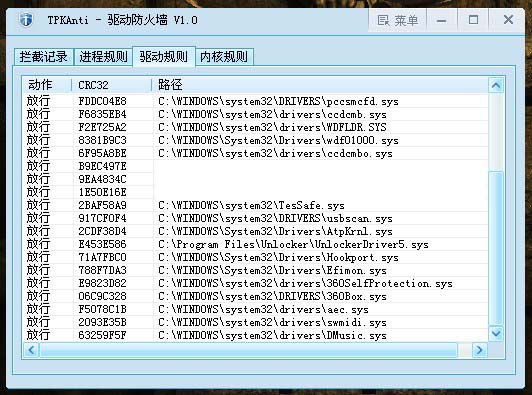The height and width of the screenshot is (395, 532).
Task: Click CRC32 value 788F7DA3
Action: 102,270
